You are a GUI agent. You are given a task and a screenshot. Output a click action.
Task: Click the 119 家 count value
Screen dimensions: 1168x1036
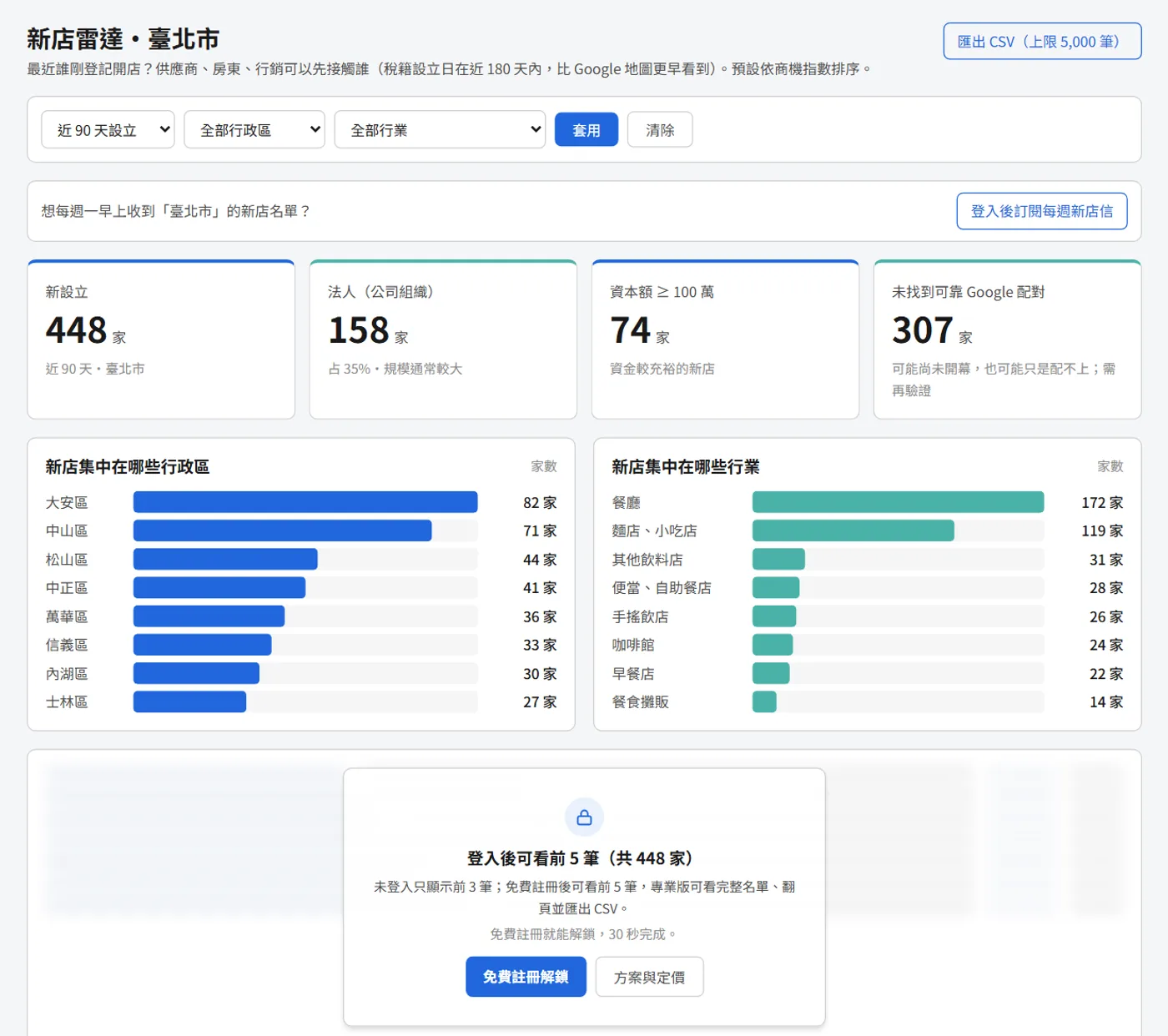[x=1102, y=531]
